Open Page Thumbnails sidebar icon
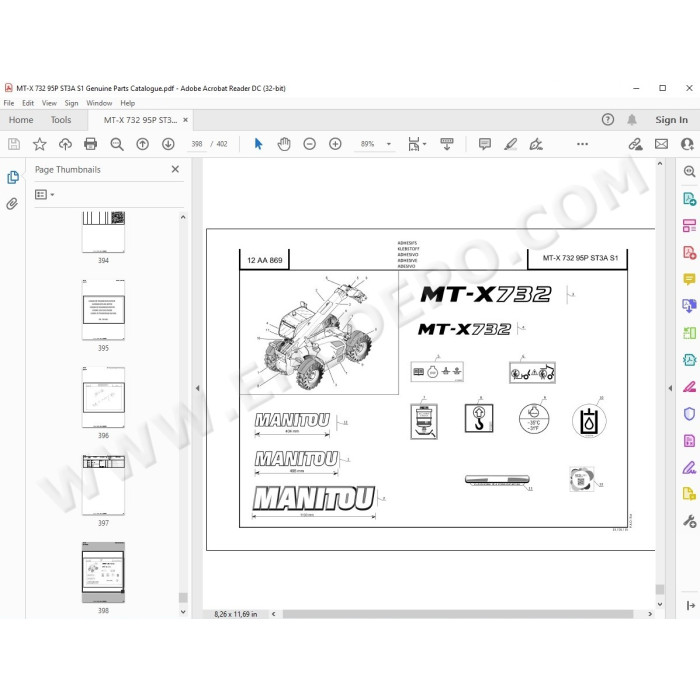The image size is (700, 700). click(13, 177)
